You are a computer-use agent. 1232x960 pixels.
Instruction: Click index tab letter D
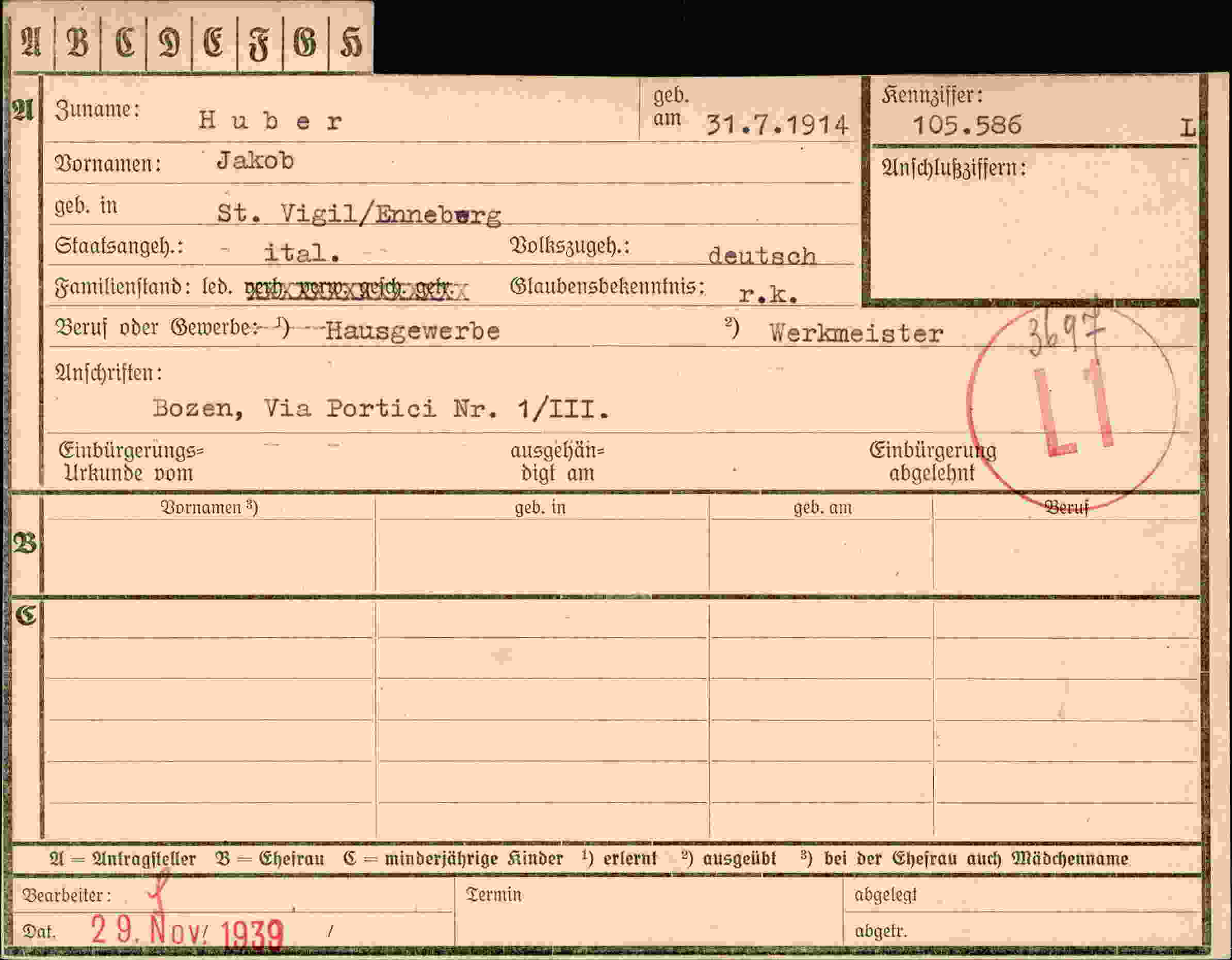(x=169, y=42)
